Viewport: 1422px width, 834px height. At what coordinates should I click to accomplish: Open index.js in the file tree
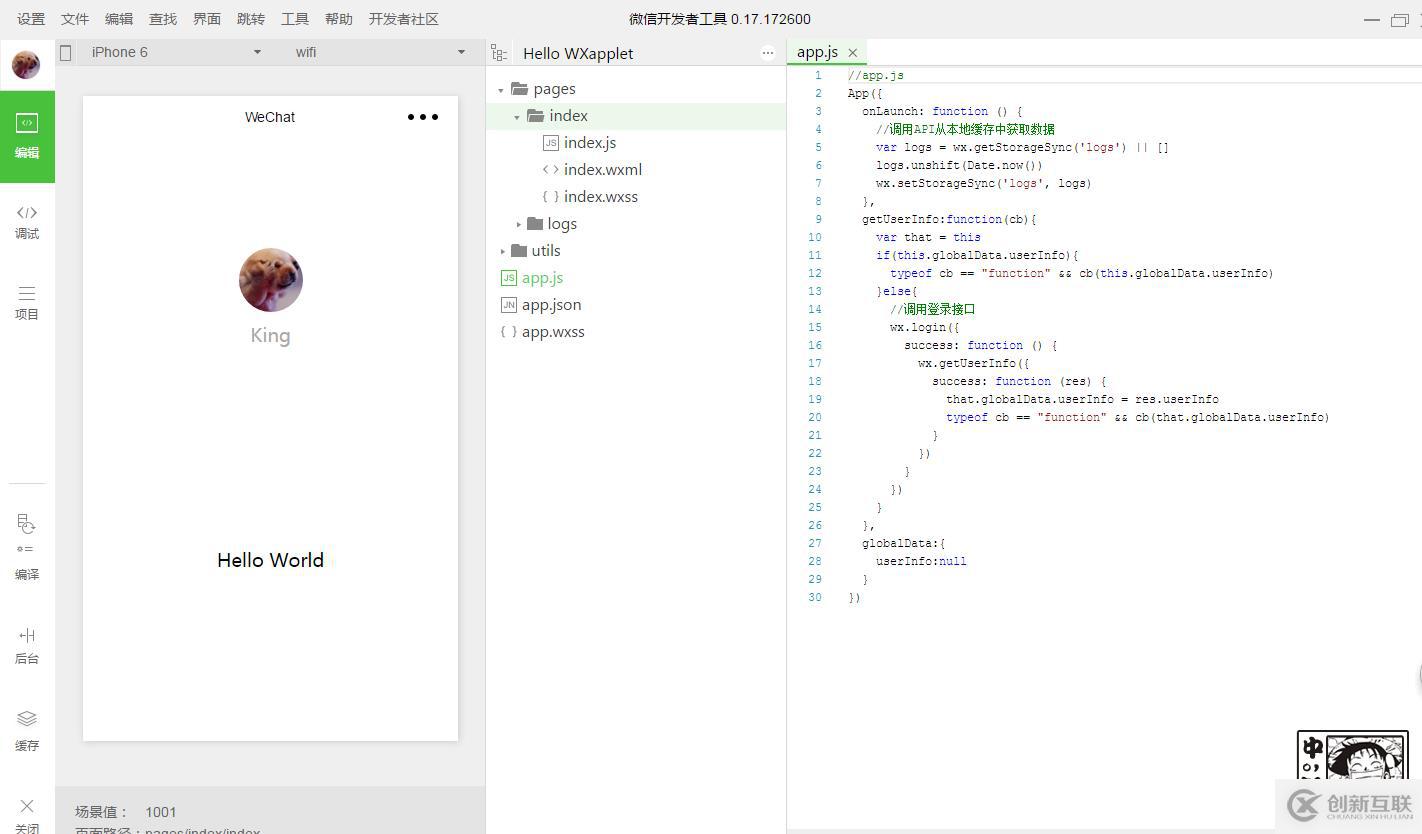[x=590, y=143]
